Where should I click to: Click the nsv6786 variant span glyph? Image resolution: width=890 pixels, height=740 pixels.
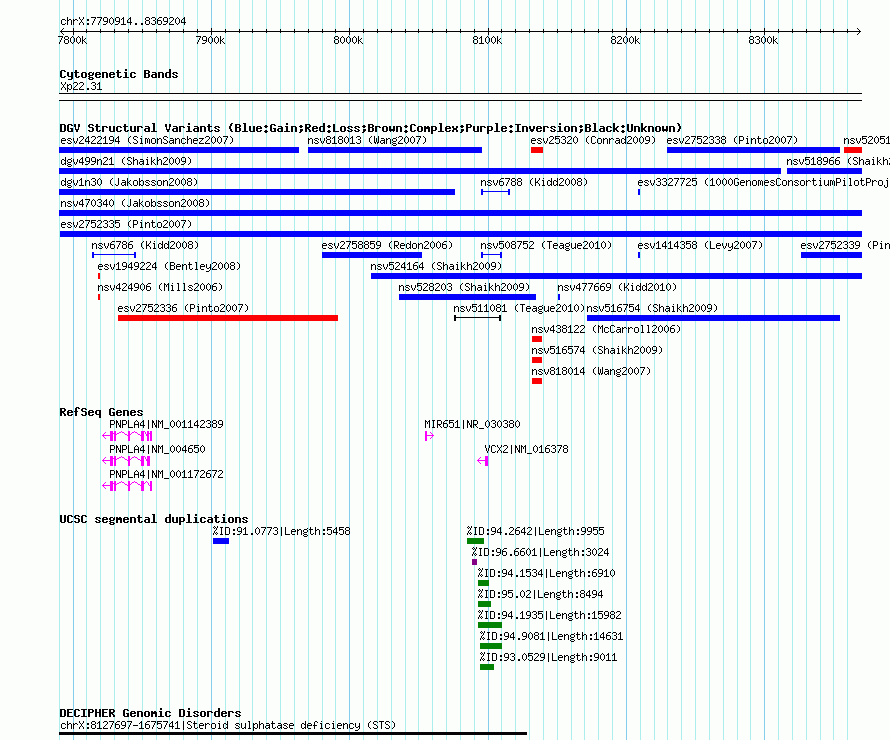114,255
